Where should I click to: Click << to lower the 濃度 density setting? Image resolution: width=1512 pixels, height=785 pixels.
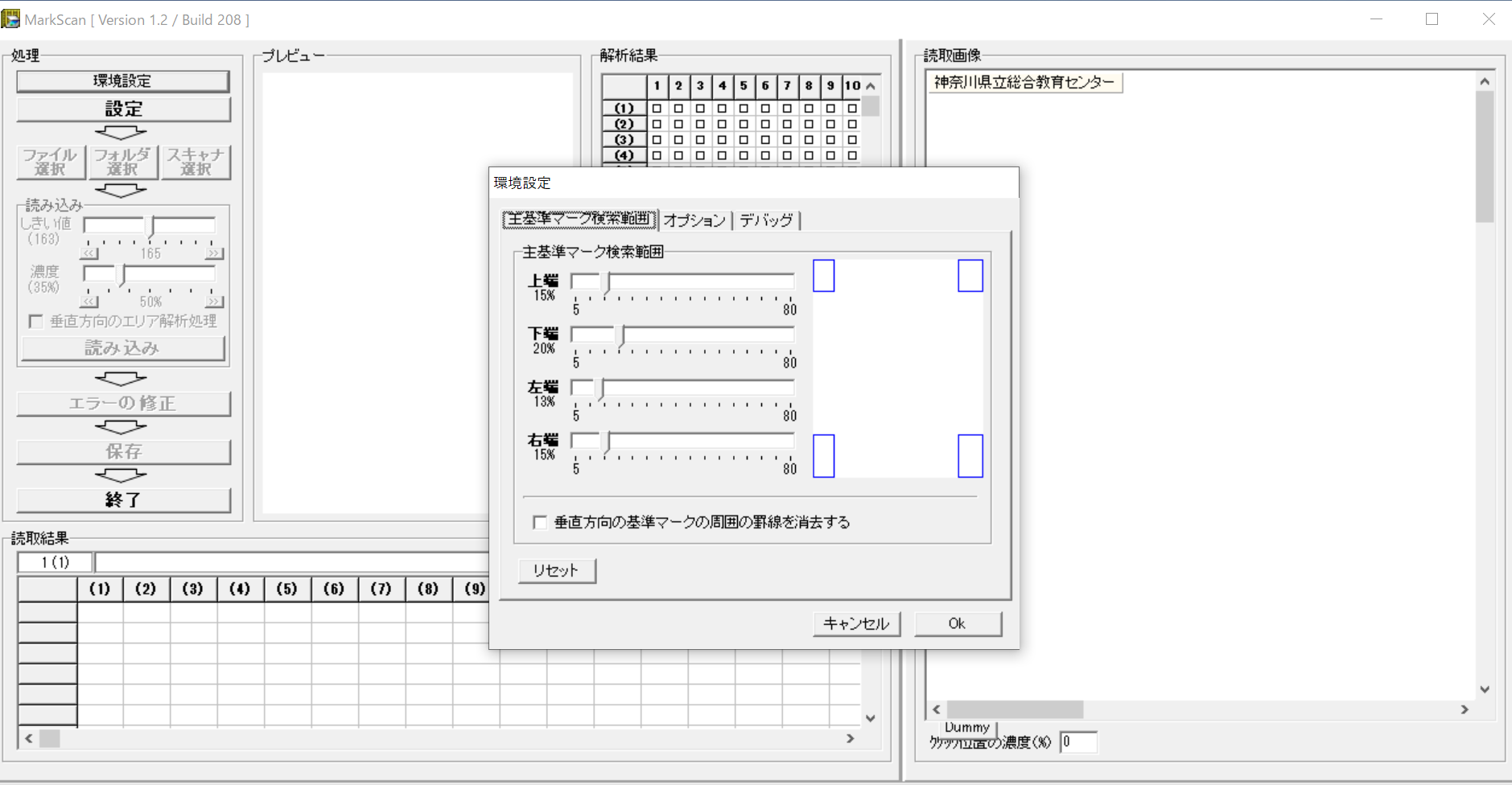point(88,301)
